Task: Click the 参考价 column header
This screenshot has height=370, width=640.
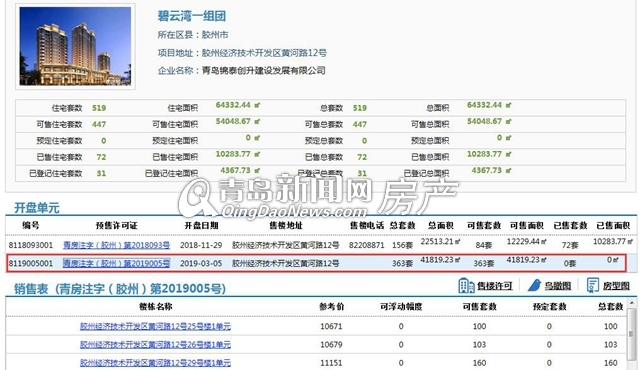Action: pyautogui.click(x=331, y=307)
